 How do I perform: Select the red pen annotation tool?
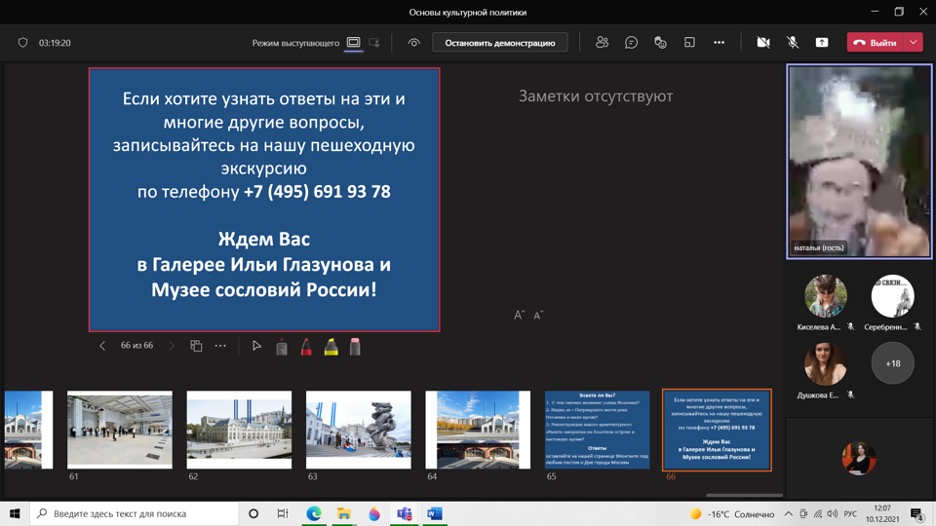(x=306, y=347)
